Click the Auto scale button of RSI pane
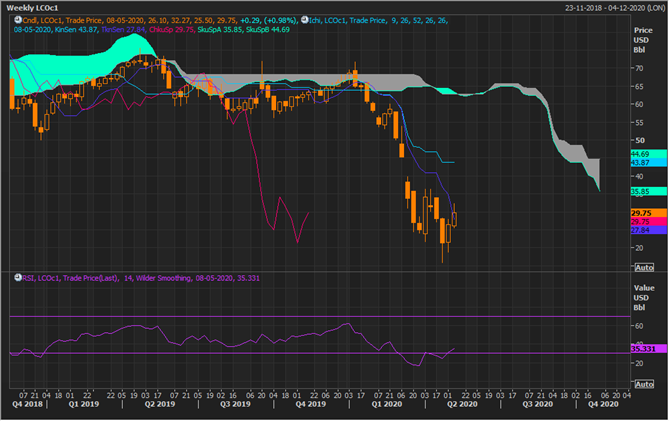The image size is (669, 421). pos(644,384)
